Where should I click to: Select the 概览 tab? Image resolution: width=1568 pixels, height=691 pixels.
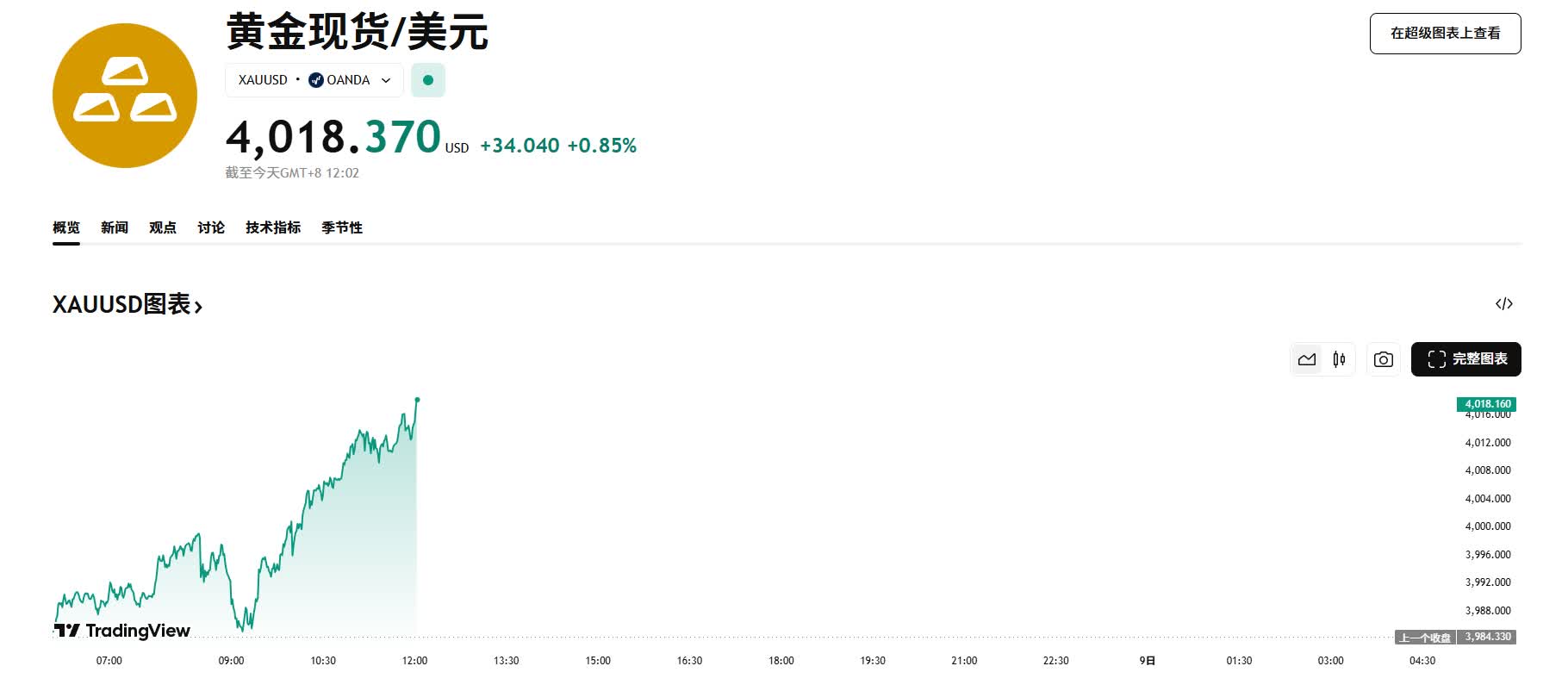66,227
